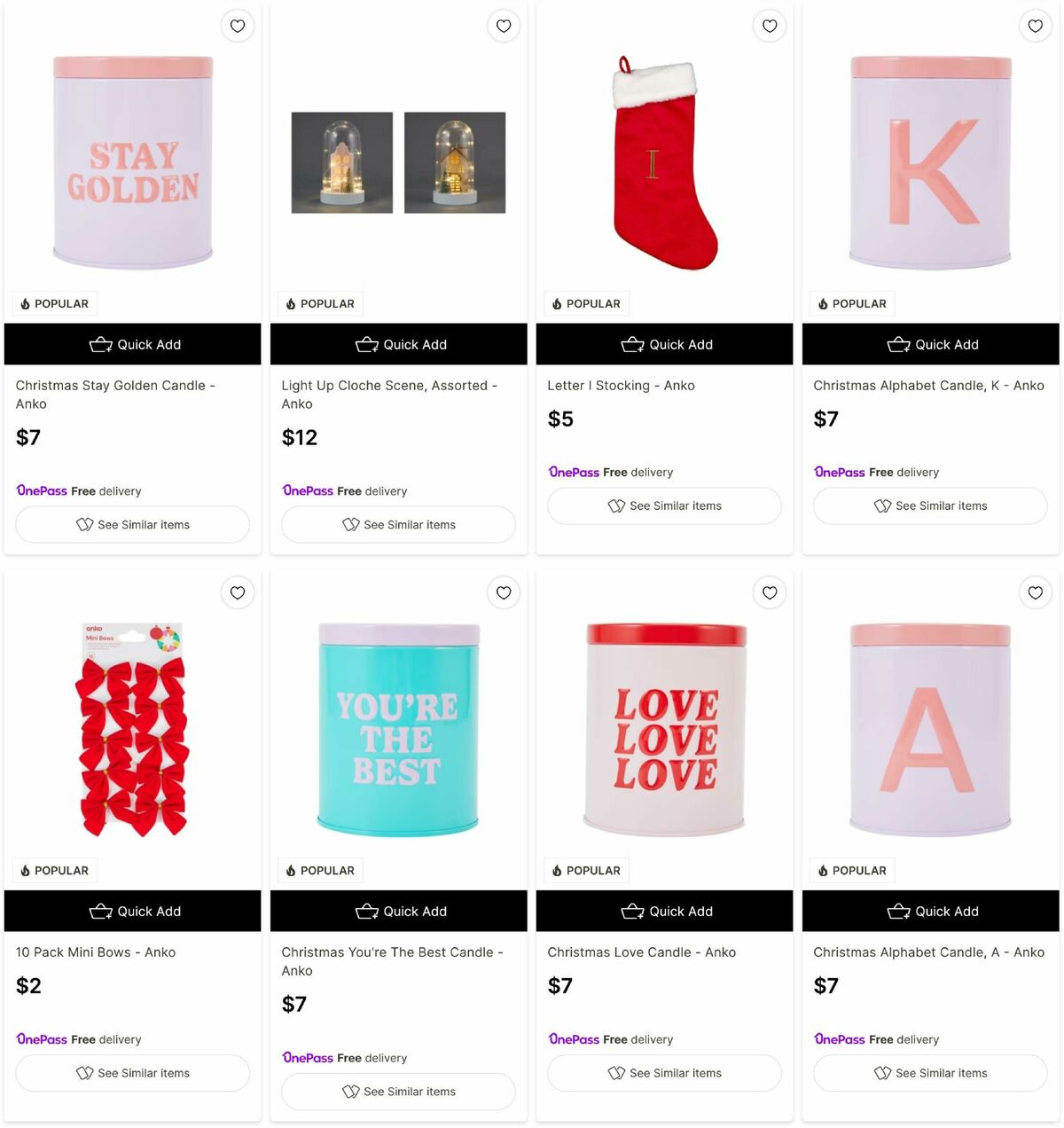Image resolution: width=1064 pixels, height=1128 pixels.
Task: Quick Add the Christmas Love Candle
Action: pos(664,911)
